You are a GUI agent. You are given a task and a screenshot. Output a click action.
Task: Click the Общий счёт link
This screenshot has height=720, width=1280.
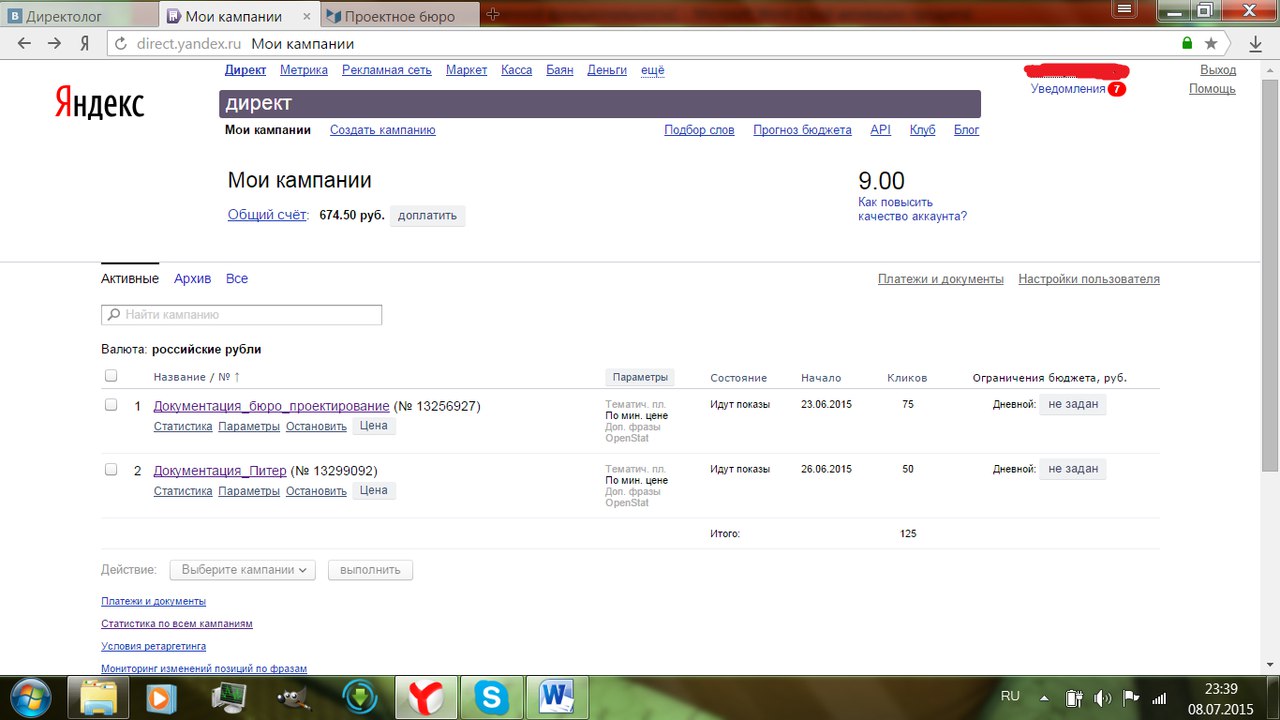(267, 214)
